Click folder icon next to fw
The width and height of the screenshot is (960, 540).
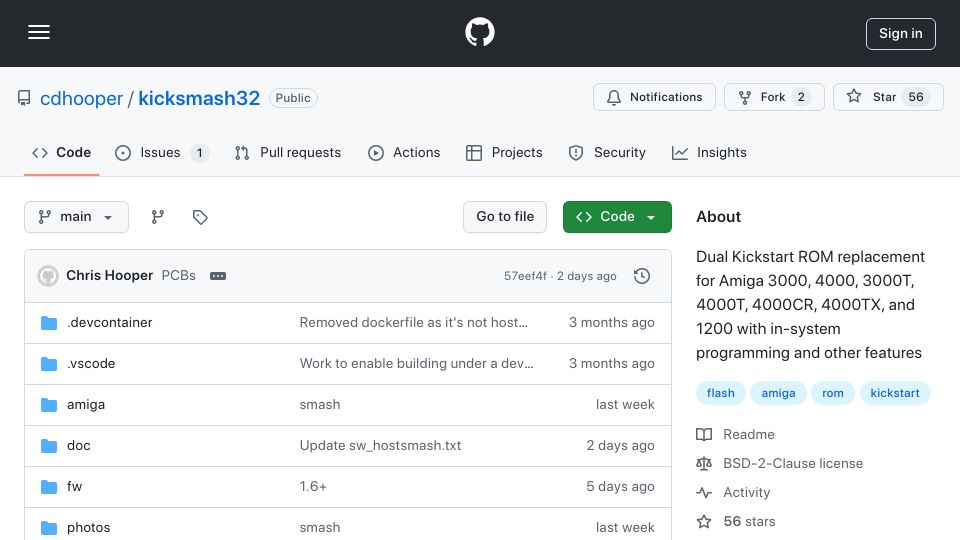[49, 487]
